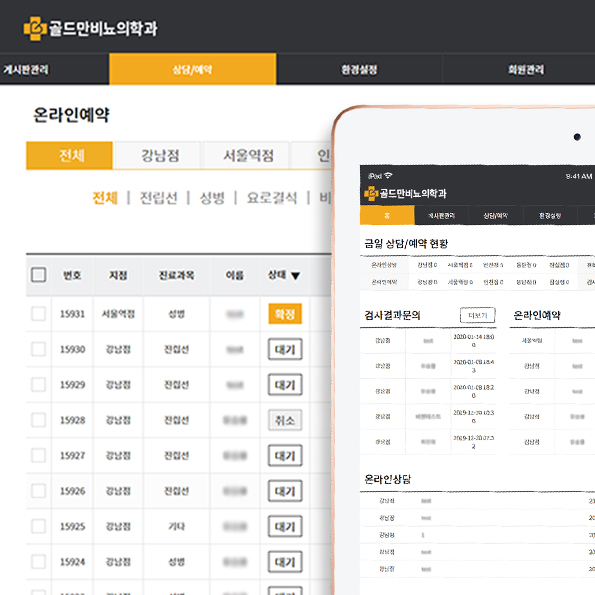Click the 대기 status button for row 15927
This screenshot has height=595, width=595.
(x=285, y=455)
